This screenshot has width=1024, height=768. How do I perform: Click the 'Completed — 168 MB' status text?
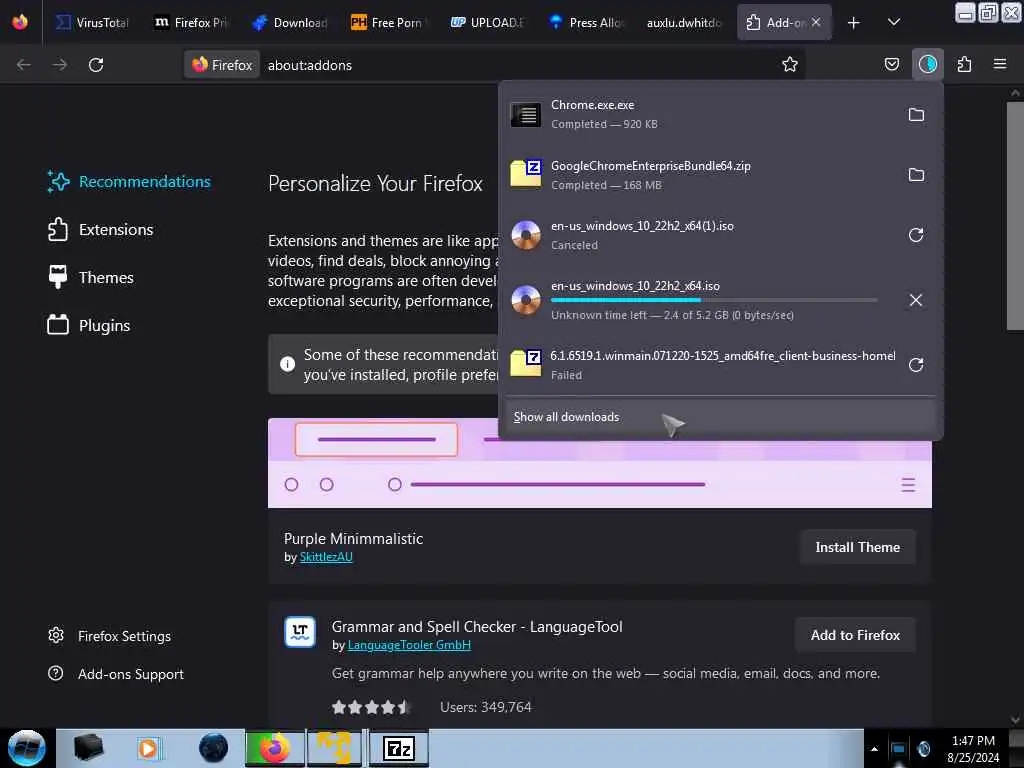[606, 185]
